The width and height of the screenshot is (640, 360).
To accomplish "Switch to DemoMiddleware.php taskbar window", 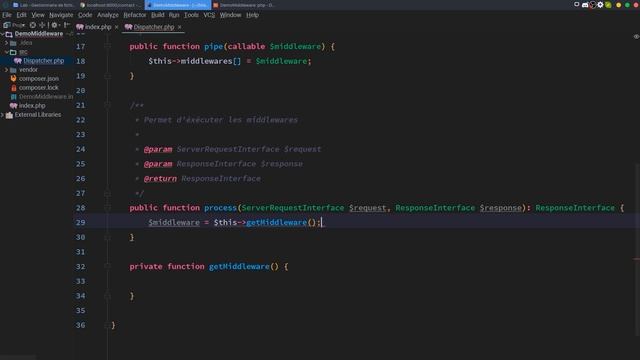I will tap(244, 5).
